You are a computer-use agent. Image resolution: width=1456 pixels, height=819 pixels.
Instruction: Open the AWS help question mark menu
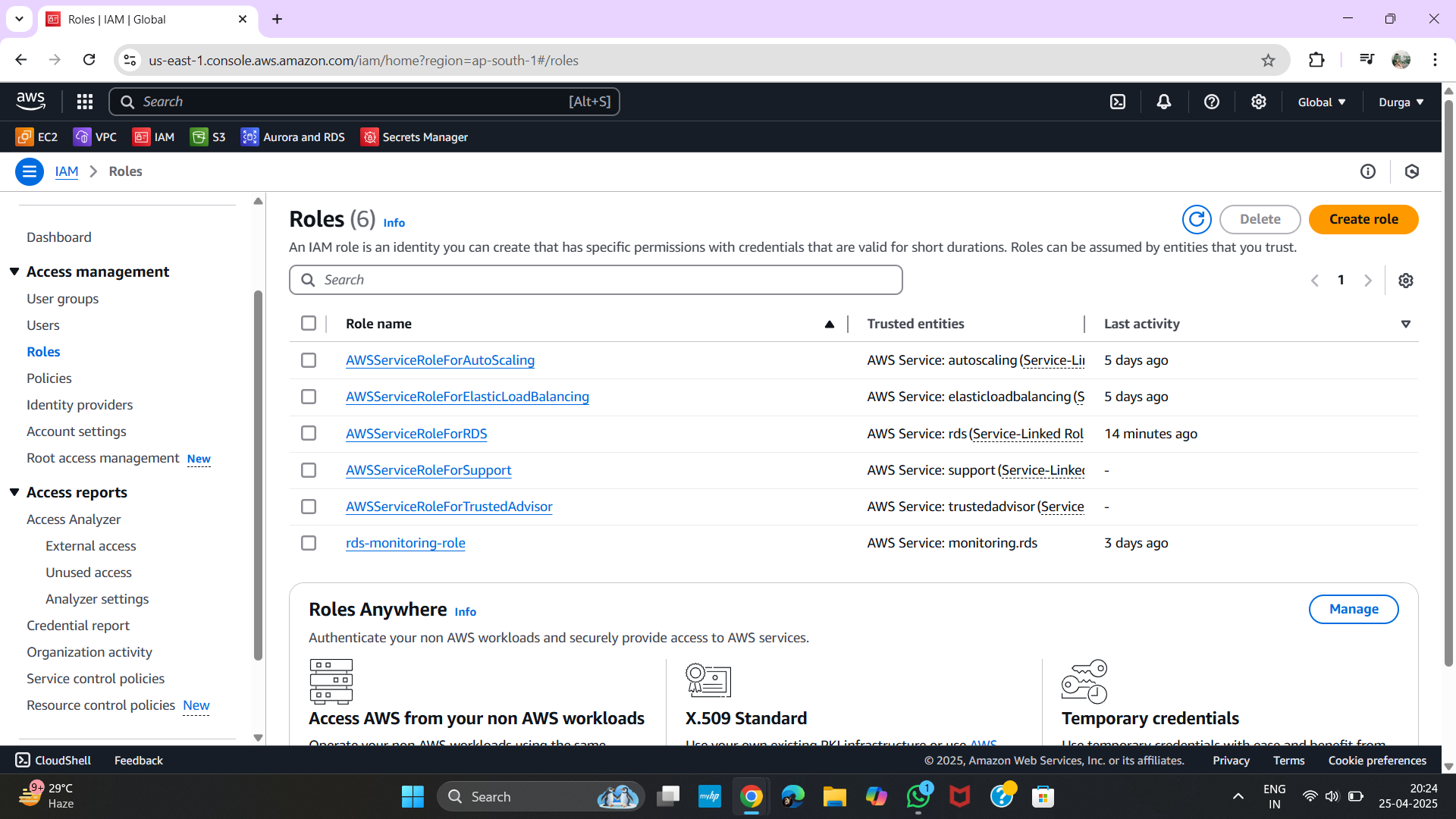pos(1212,102)
